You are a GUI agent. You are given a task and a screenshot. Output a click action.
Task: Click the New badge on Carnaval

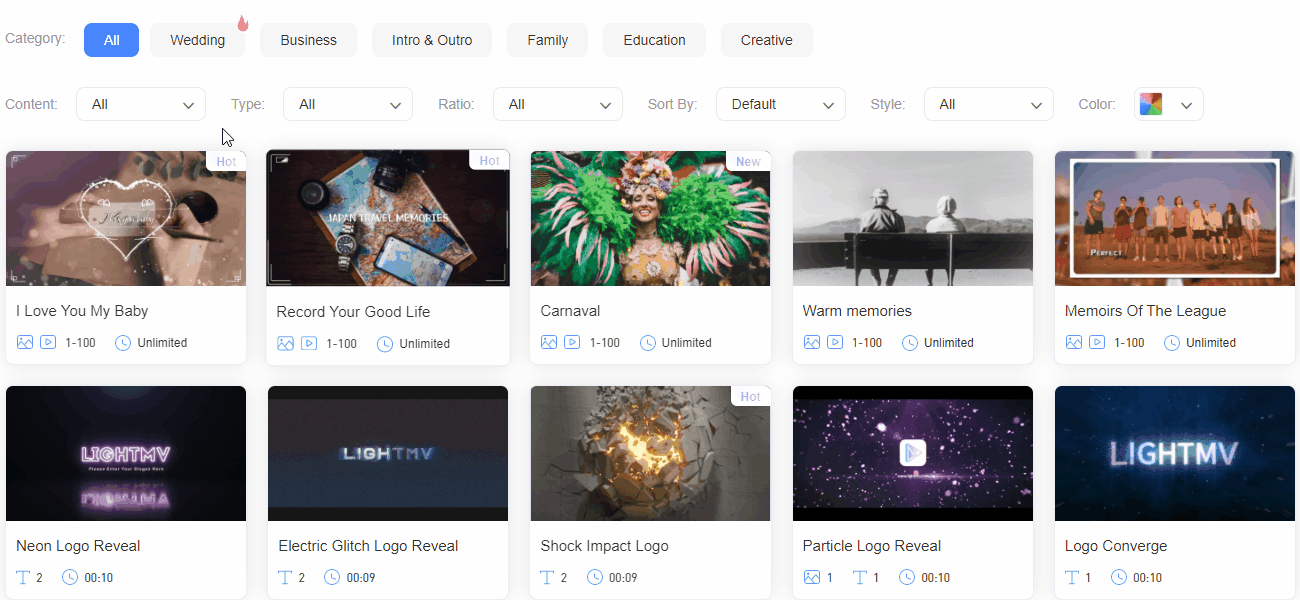coord(749,161)
